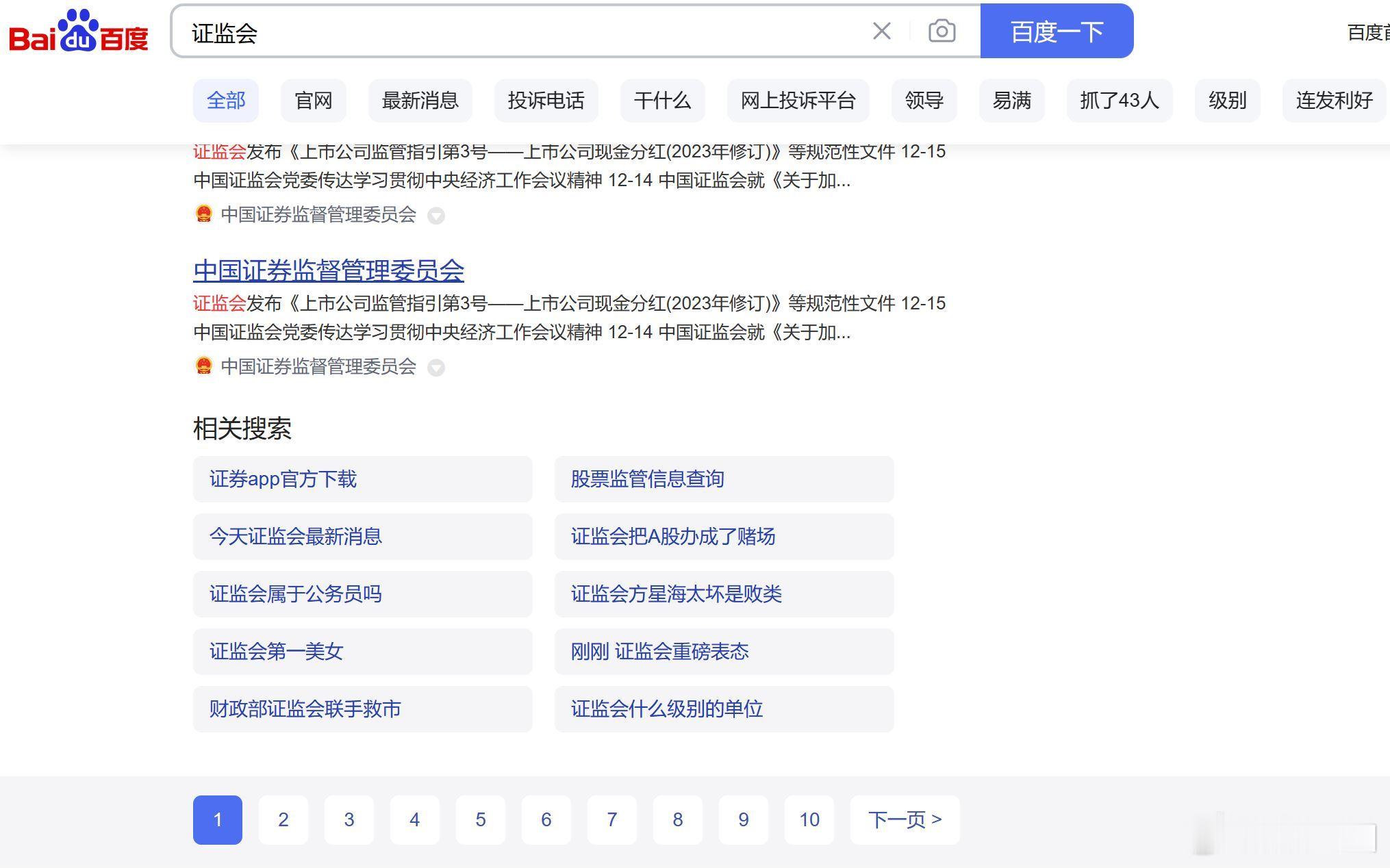Open related search 证监会属于公务员吗
Viewport: 1390px width, 868px height.
point(363,594)
